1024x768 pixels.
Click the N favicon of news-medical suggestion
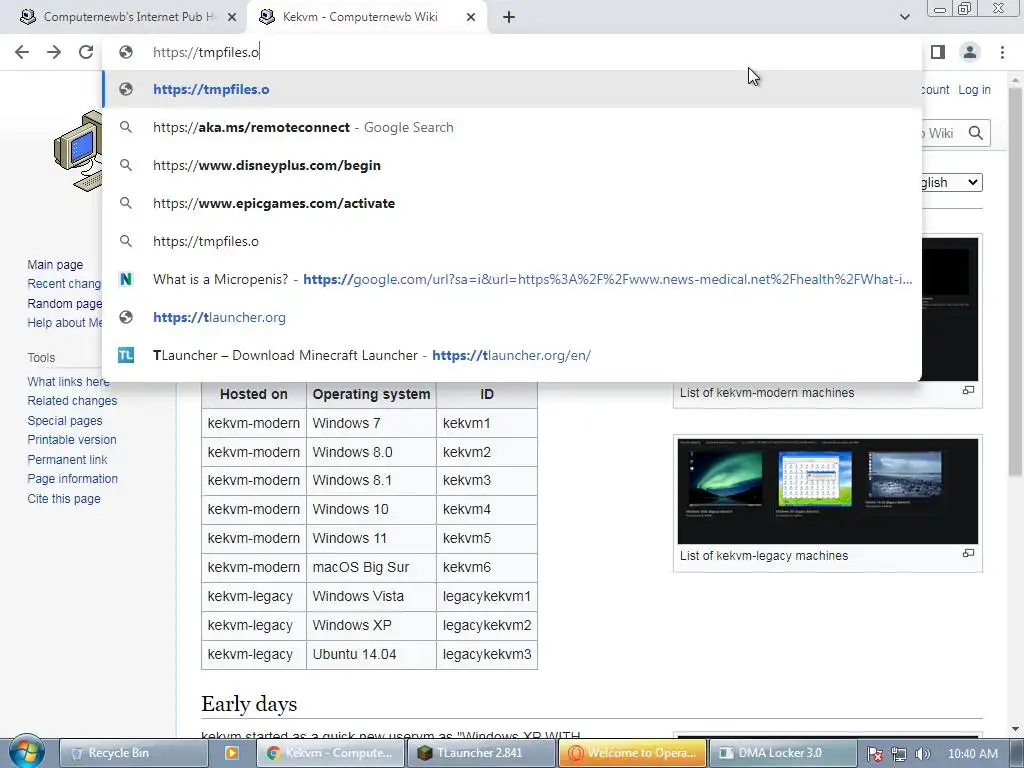[x=126, y=280]
